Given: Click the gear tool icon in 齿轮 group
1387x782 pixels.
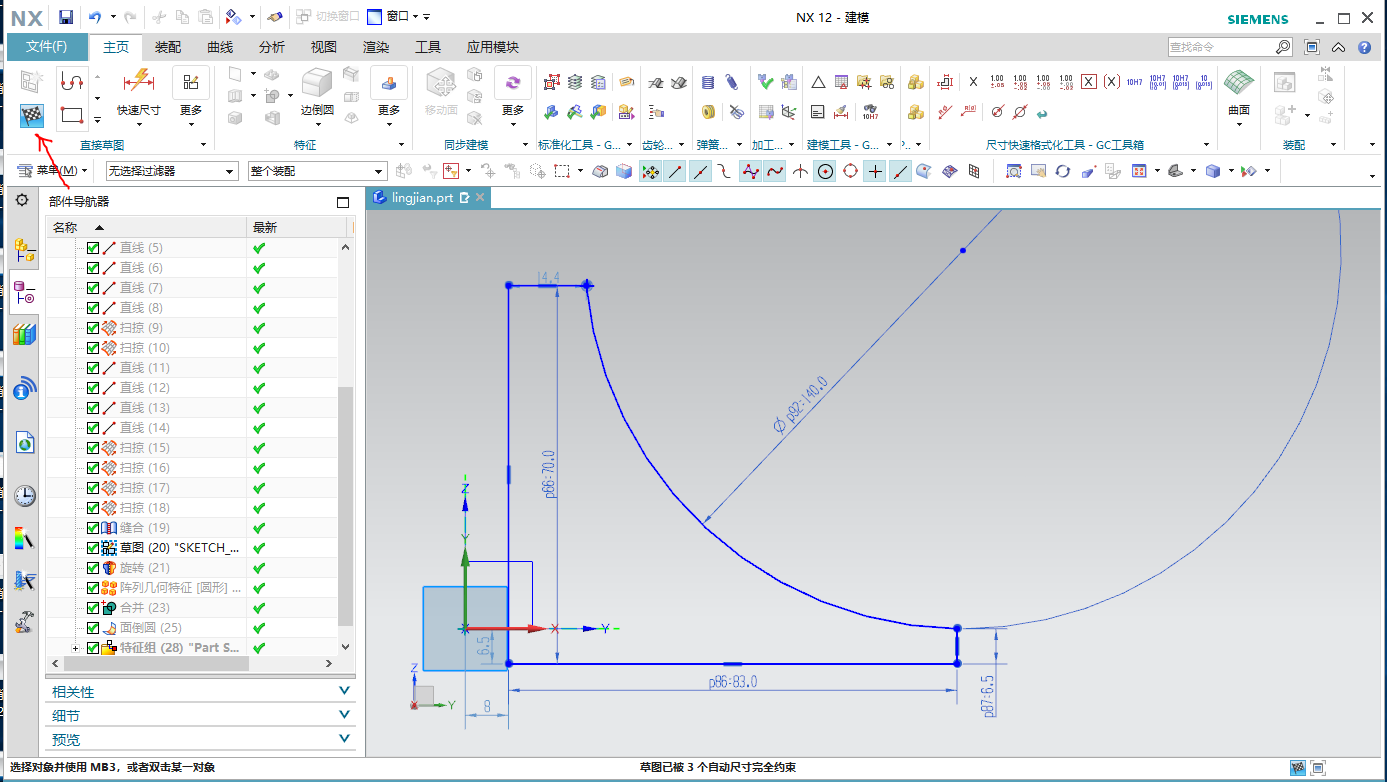Looking at the screenshot, I should pos(656,82).
